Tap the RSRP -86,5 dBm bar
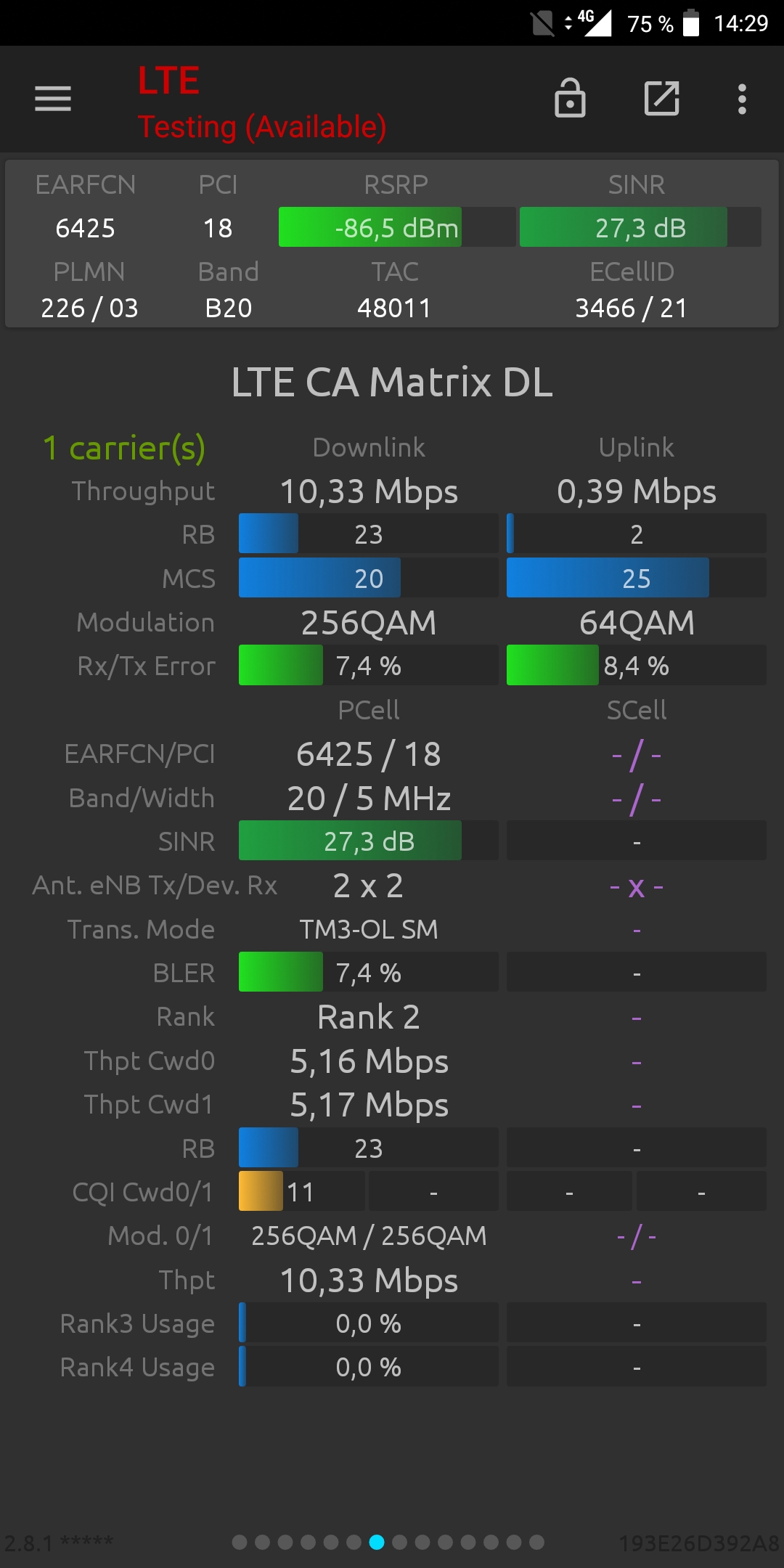 tap(397, 227)
